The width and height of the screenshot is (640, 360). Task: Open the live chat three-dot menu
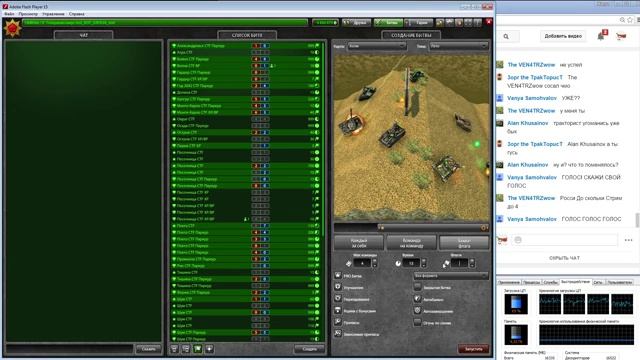(x=628, y=240)
